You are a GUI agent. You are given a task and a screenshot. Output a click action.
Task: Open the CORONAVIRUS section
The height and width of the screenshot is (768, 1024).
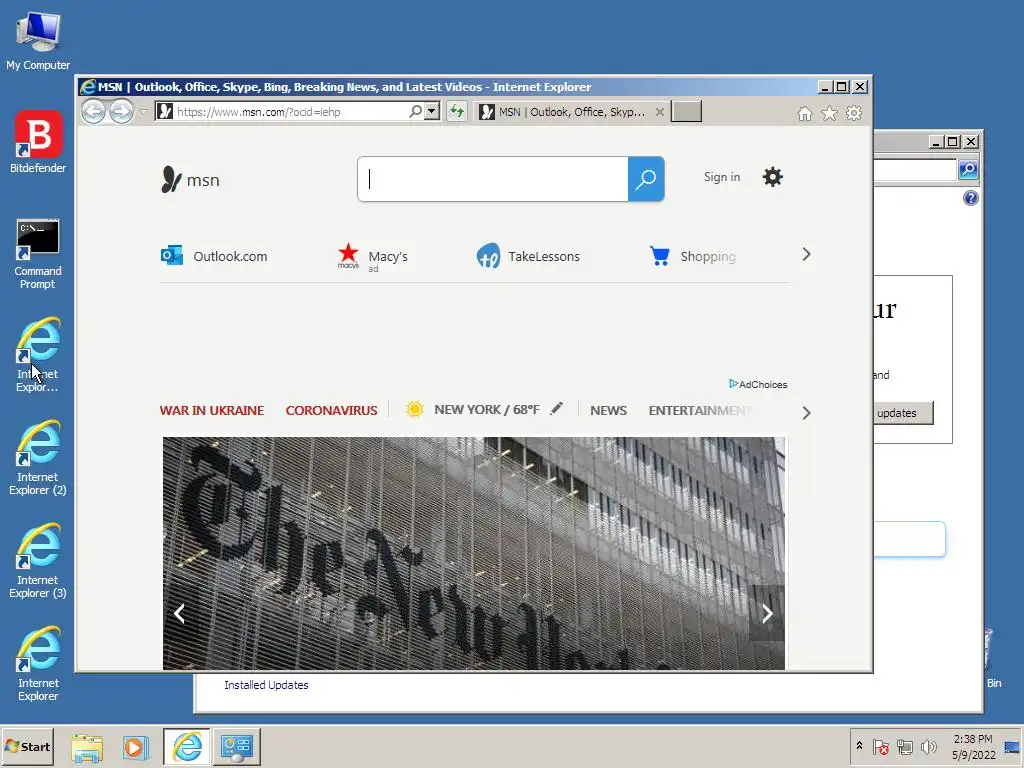pos(331,410)
